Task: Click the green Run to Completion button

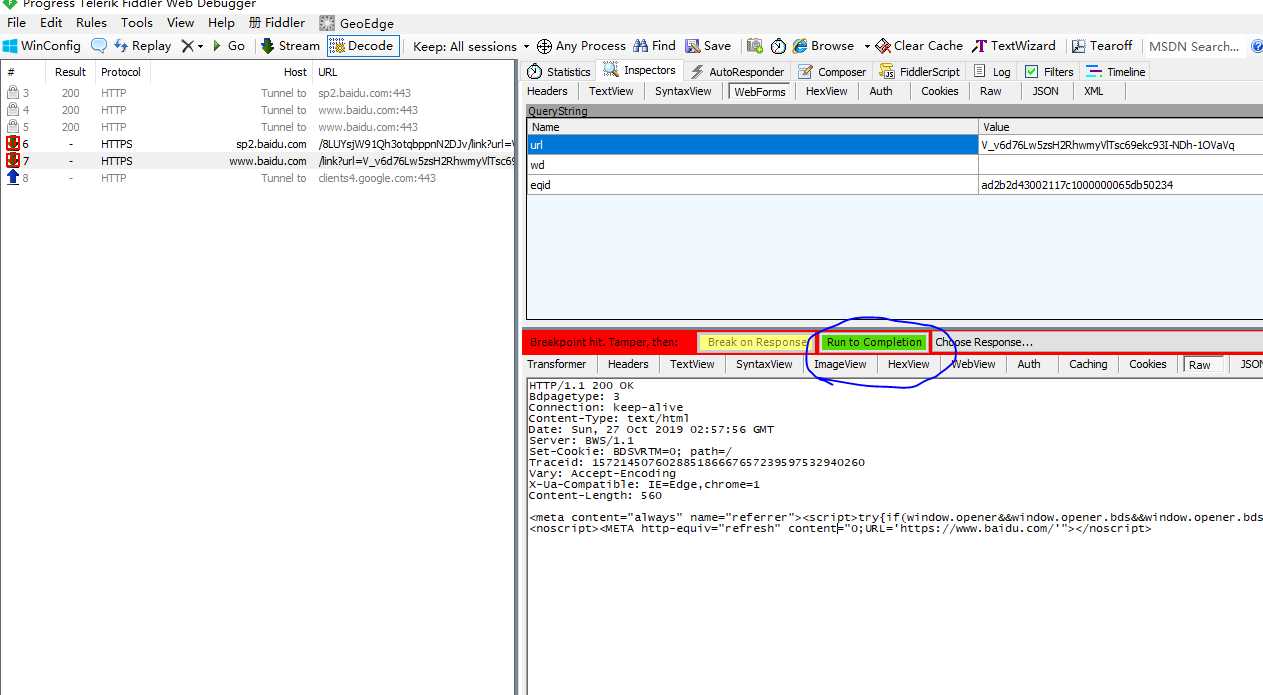Action: 874,342
